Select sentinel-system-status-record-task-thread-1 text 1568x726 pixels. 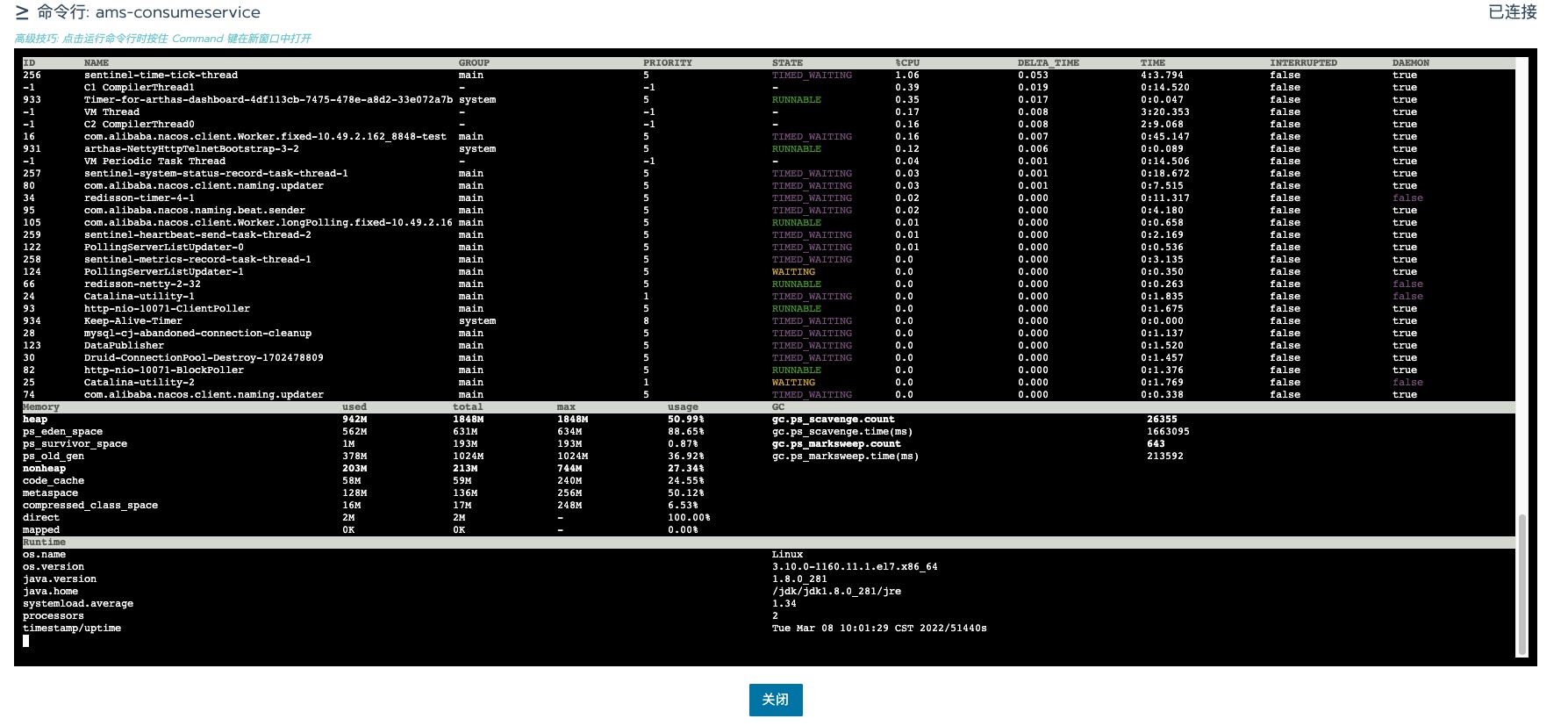[216, 174]
